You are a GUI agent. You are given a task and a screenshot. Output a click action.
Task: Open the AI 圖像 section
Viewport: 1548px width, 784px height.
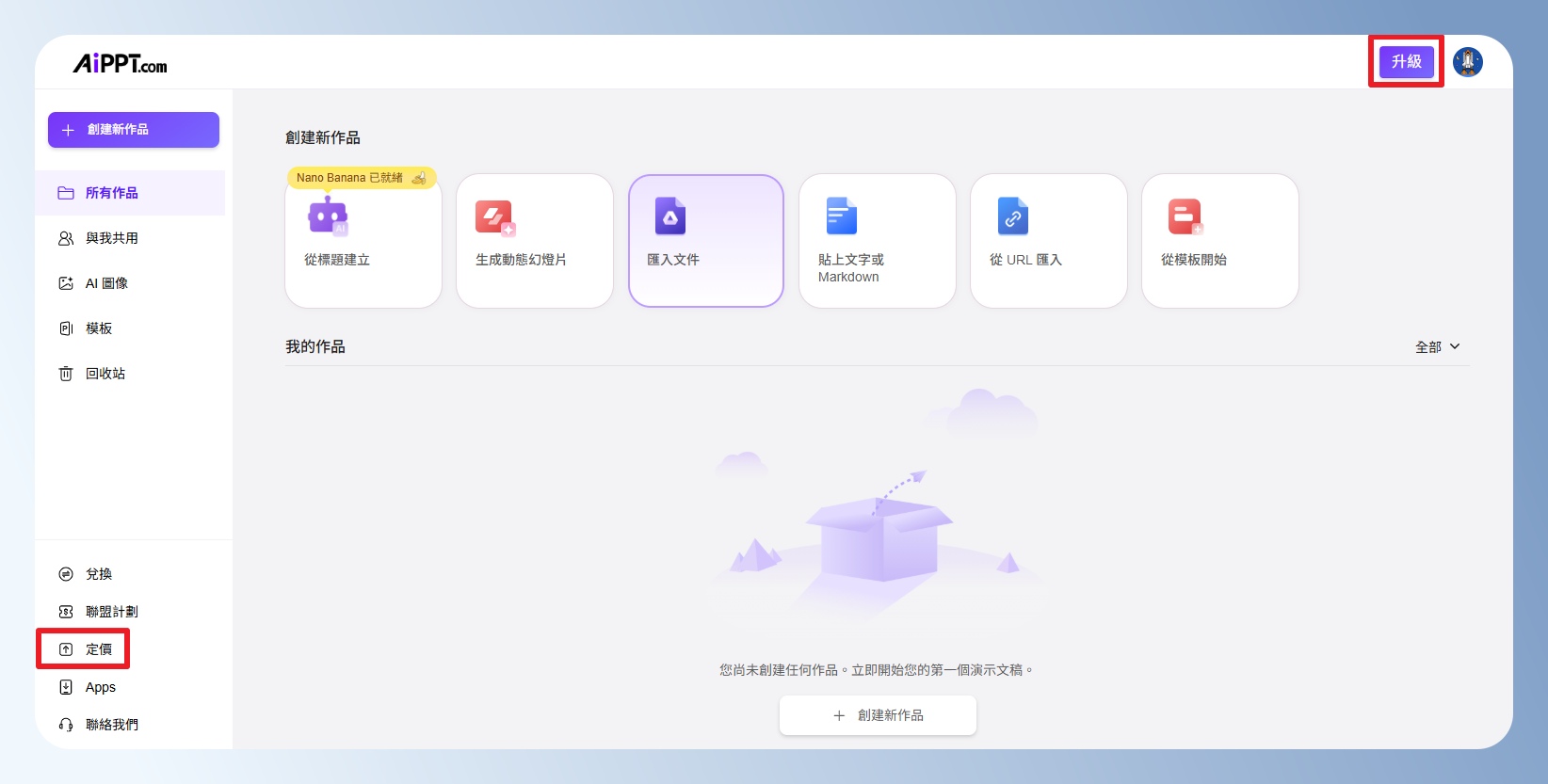pos(106,283)
